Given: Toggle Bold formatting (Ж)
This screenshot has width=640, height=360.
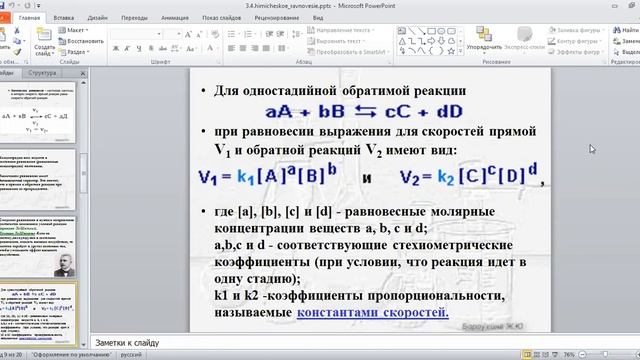Looking at the screenshot, I should coord(116,48).
